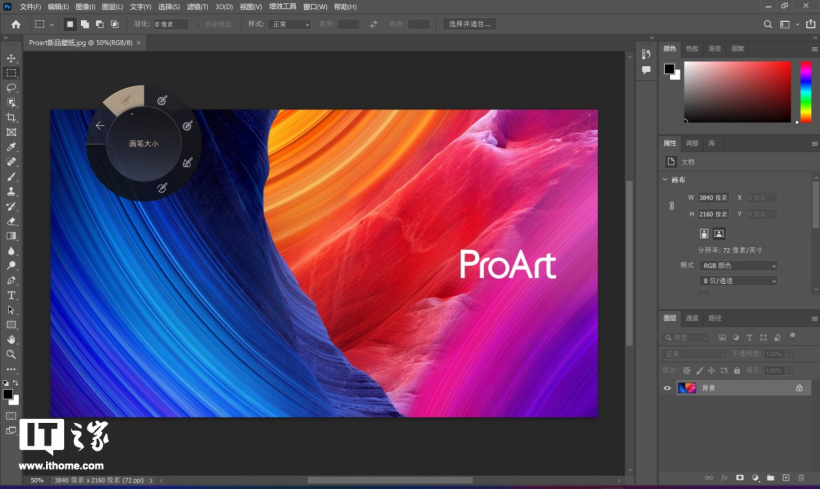Create a new layer from Layers panel
Image resolution: width=820 pixels, height=489 pixels.
tap(787, 478)
